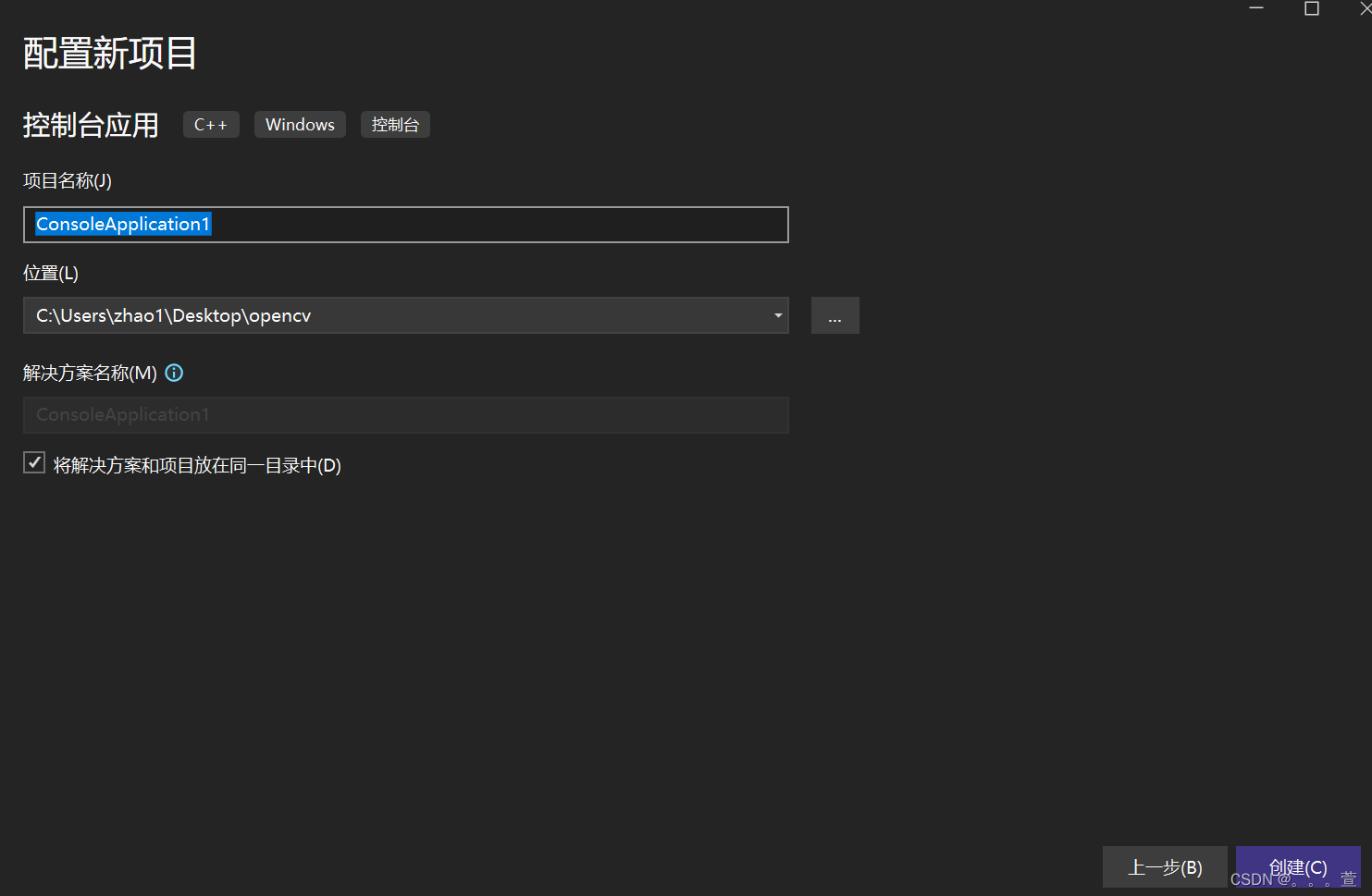Click the project name input field
Viewport: 1372px width, 896px height.
point(407,225)
